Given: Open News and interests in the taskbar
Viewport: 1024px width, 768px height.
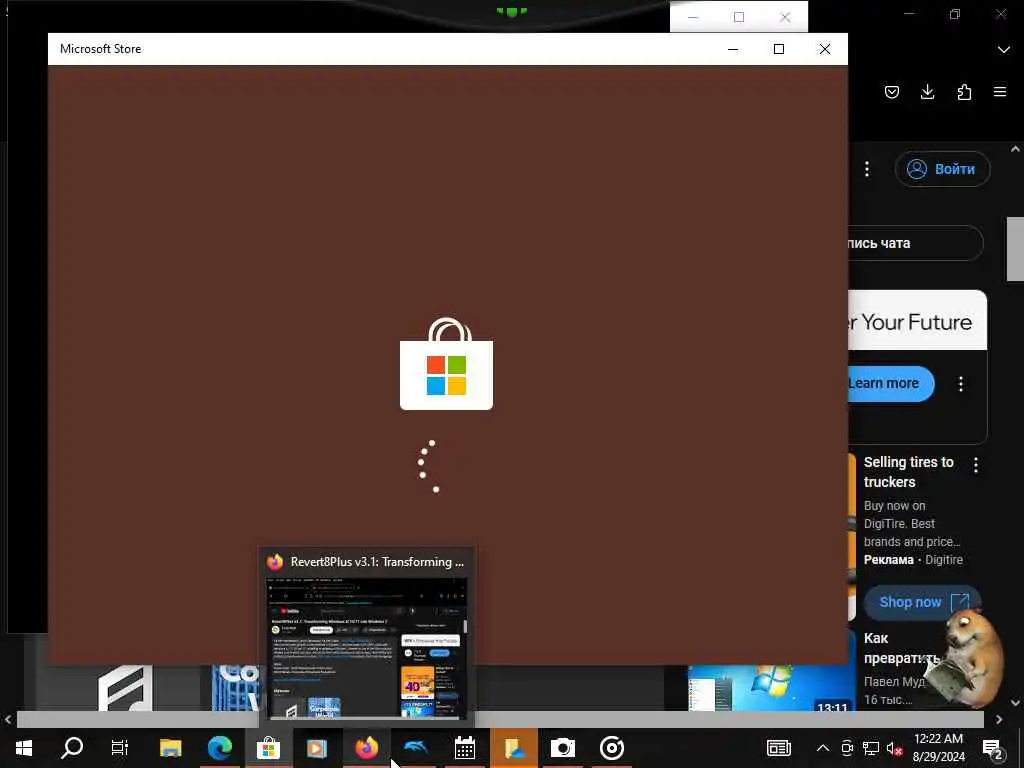Looking at the screenshot, I should (778, 748).
